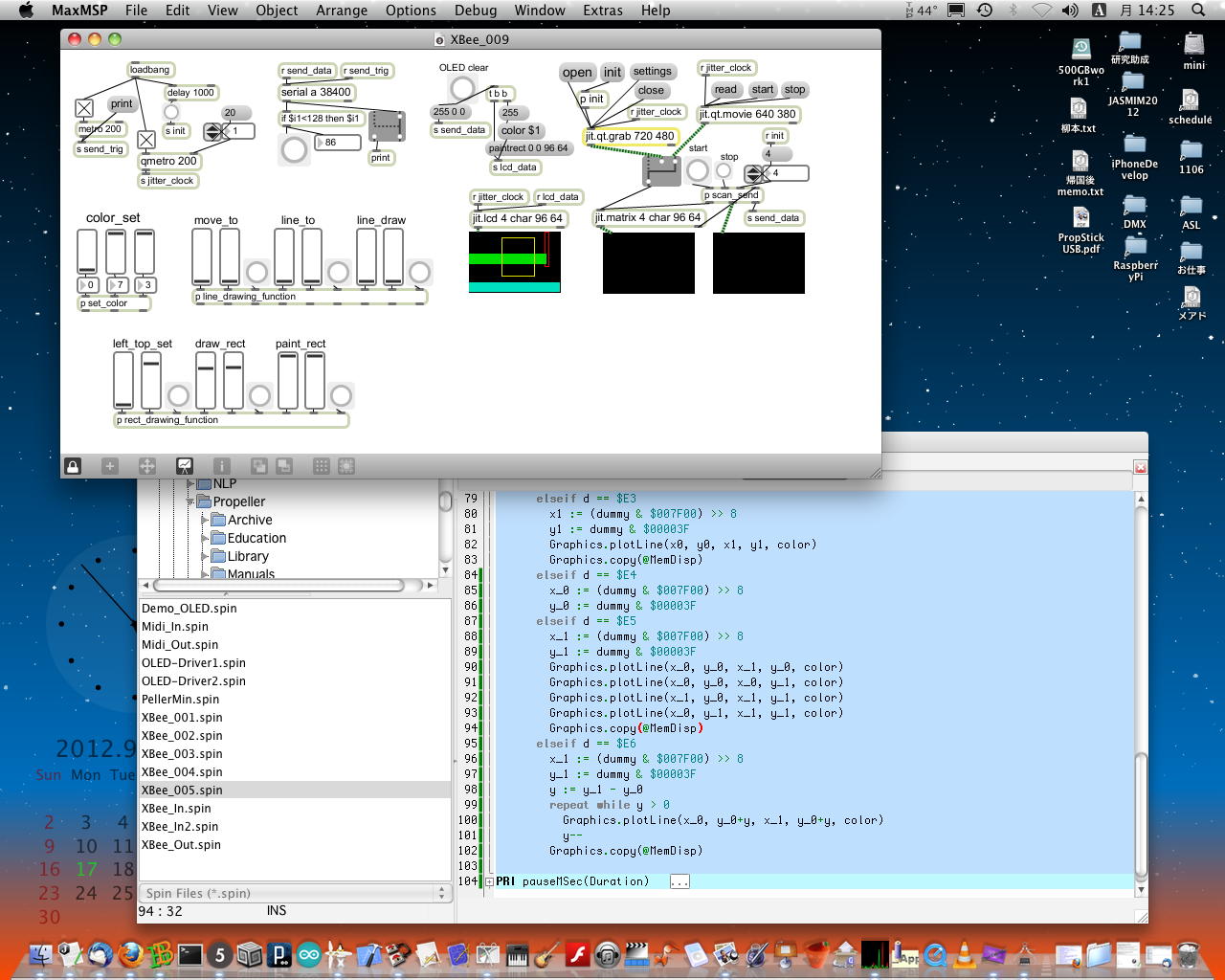The image size is (1225, 980).
Task: Toggle the X box above metro 200
Action: coord(84,108)
